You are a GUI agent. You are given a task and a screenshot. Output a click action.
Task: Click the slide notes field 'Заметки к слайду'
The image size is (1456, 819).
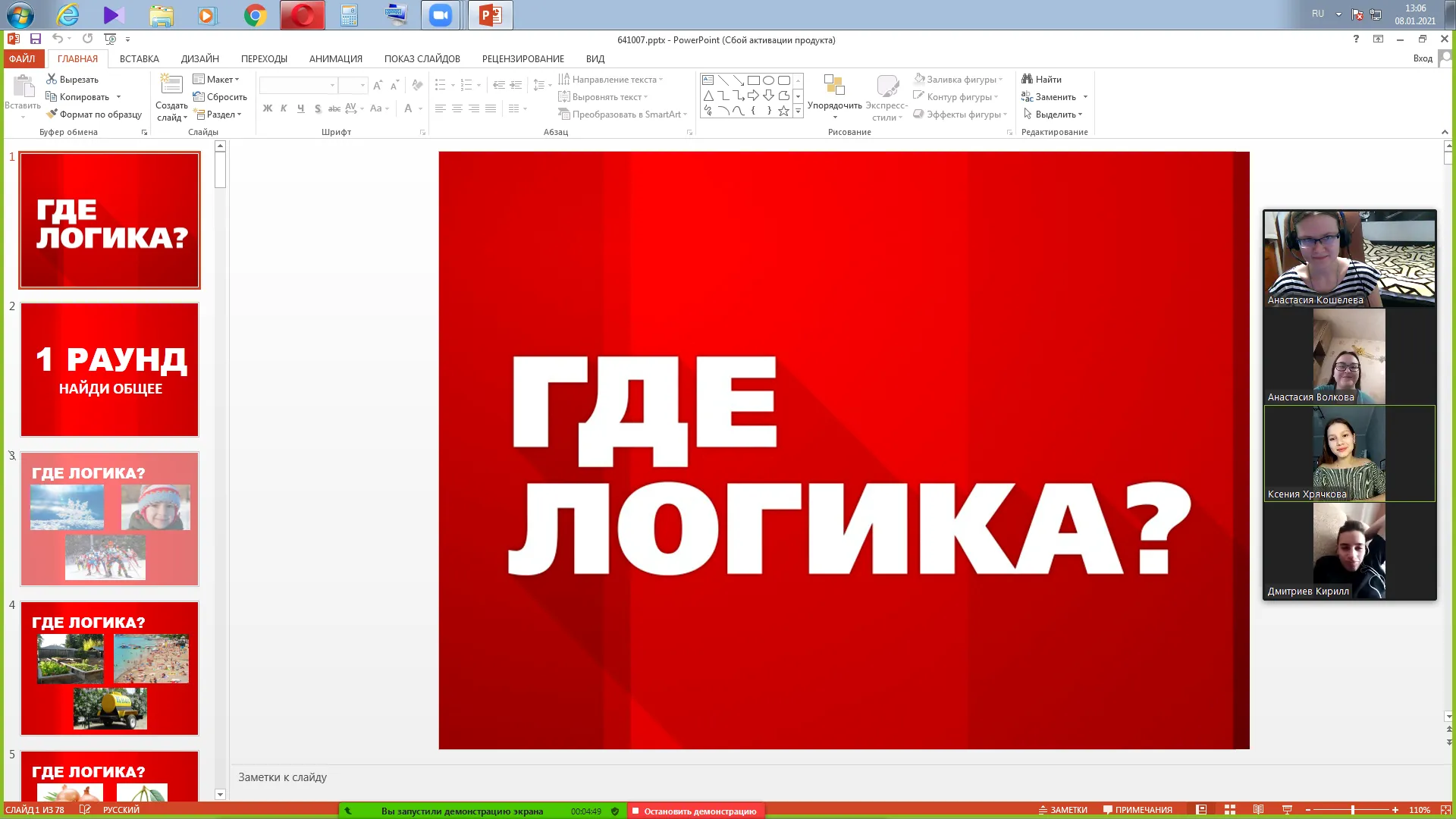point(282,777)
